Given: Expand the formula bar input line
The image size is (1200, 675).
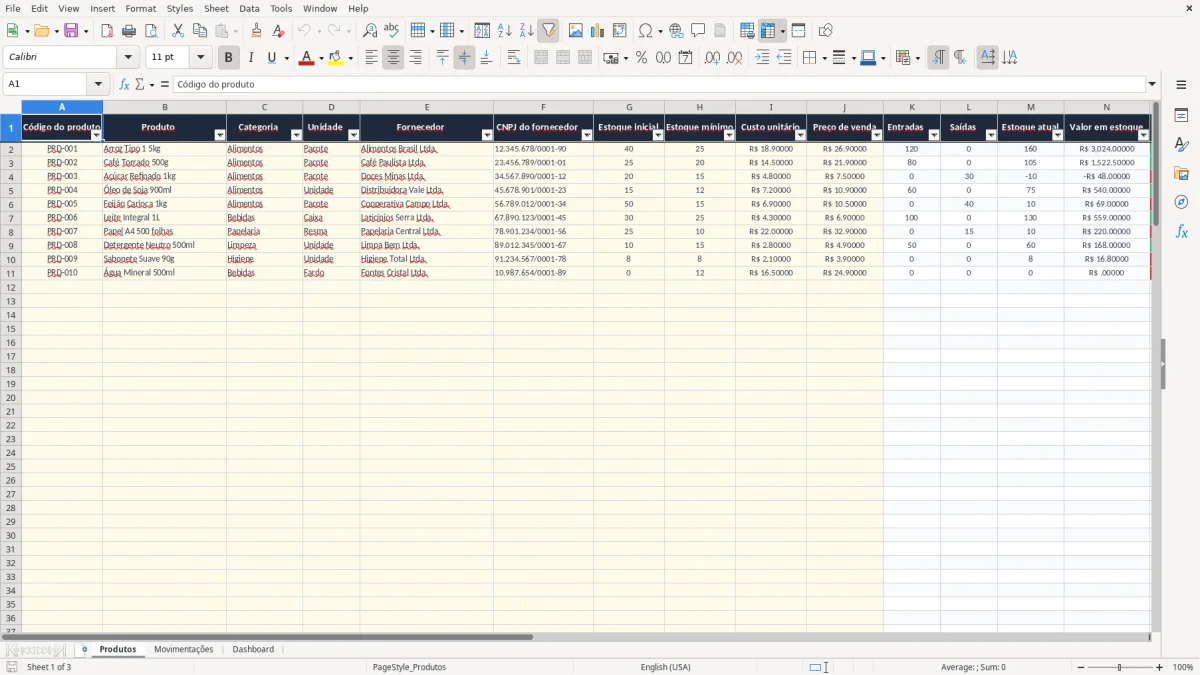Looking at the screenshot, I should click(x=1153, y=84).
